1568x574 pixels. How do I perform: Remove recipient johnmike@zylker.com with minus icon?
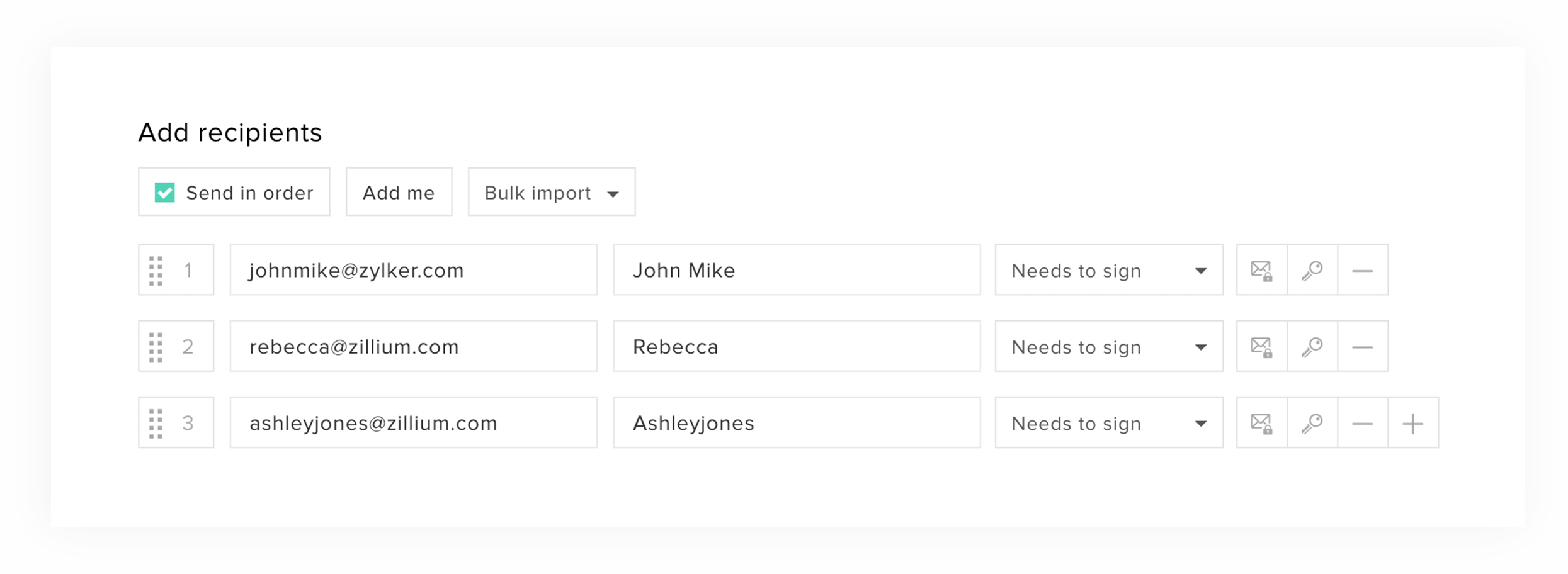1363,271
